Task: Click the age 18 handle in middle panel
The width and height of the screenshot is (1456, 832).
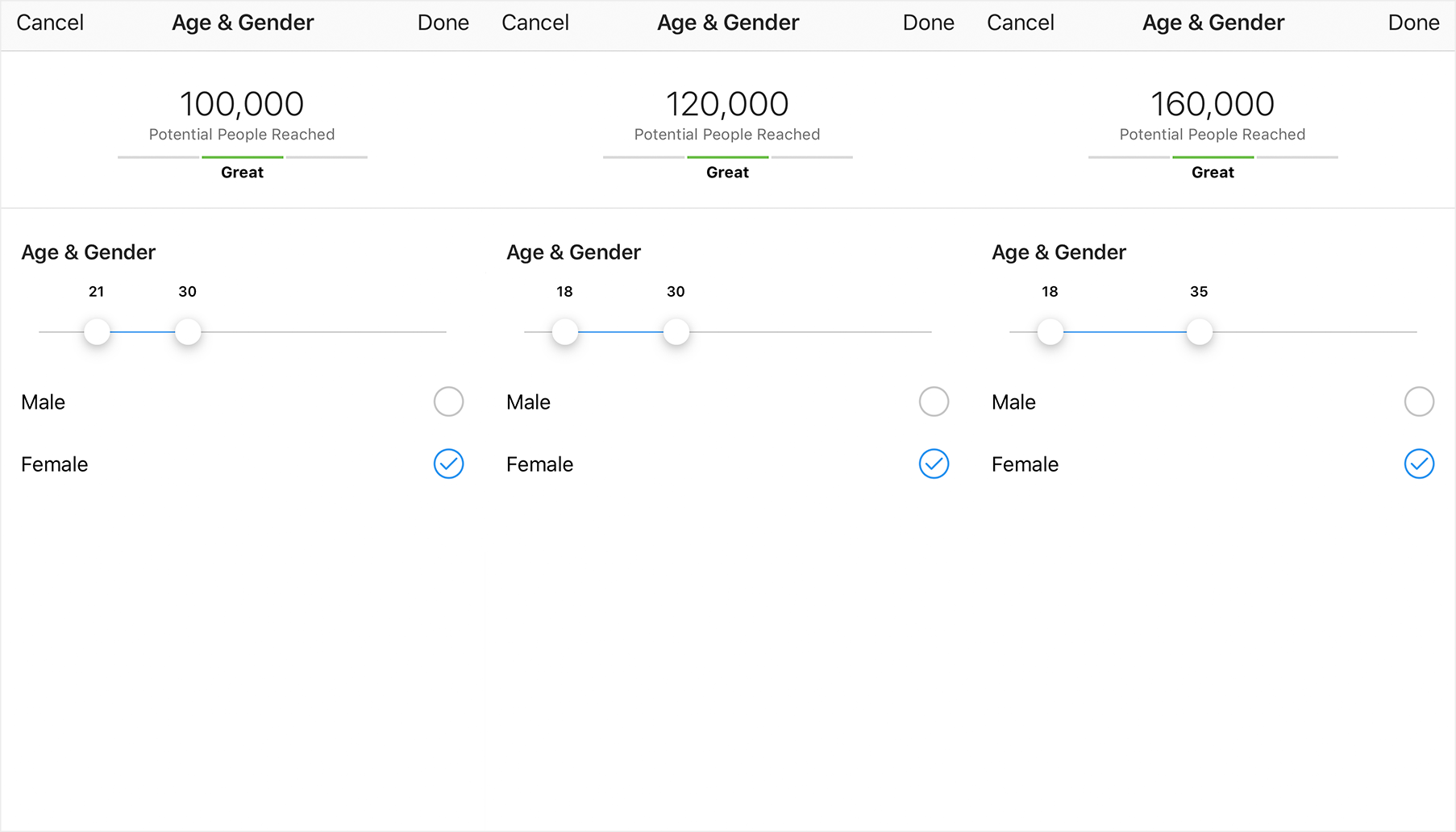Action: click(565, 331)
